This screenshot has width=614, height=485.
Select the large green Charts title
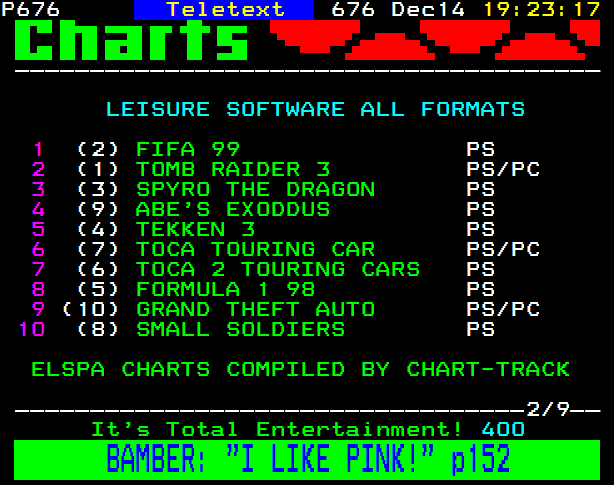(x=135, y=42)
